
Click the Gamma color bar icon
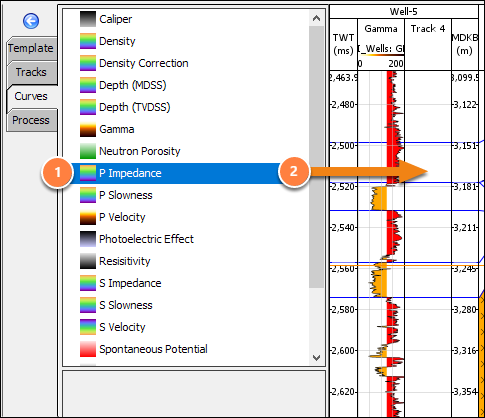(88, 129)
